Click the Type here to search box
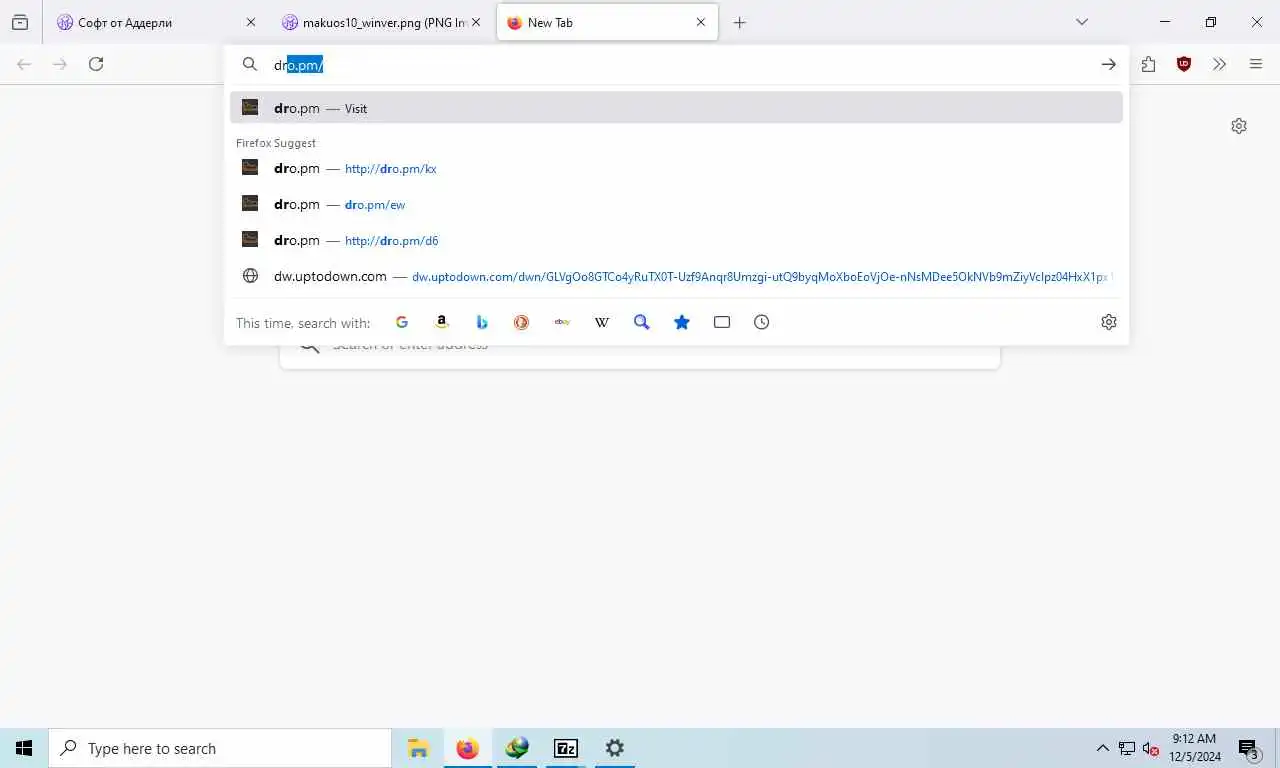The image size is (1280, 768). tap(220, 748)
